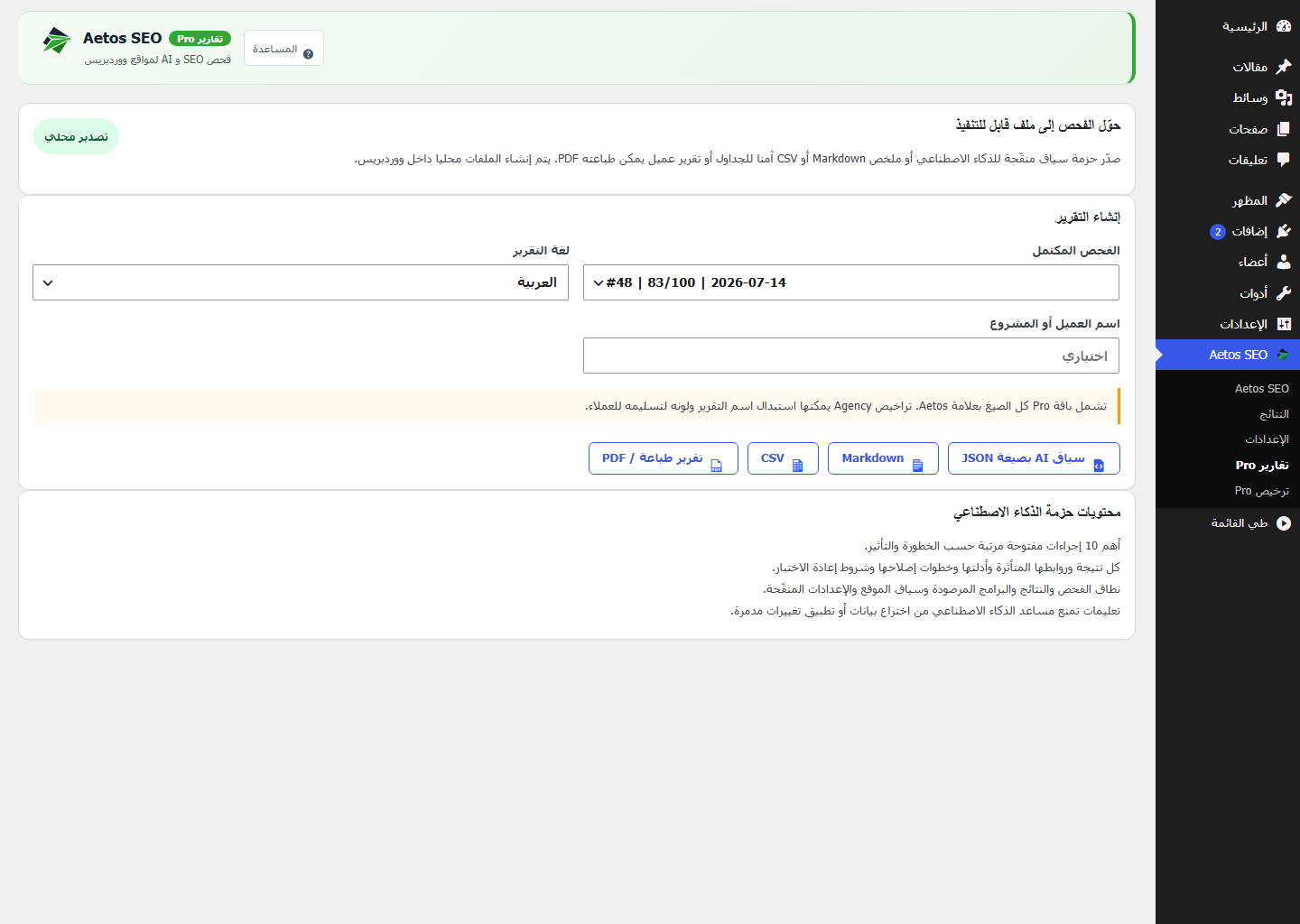Generate the PDF print report
This screenshot has height=924, width=1300.
[664, 458]
